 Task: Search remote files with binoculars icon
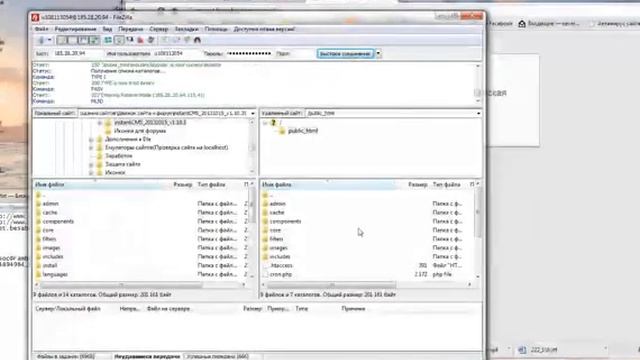pyautogui.click(x=198, y=40)
